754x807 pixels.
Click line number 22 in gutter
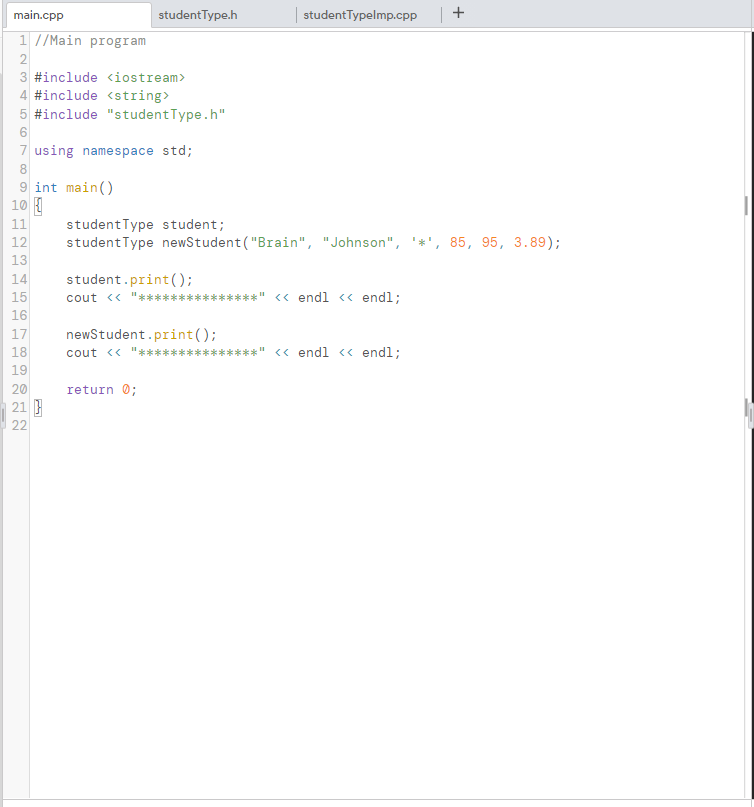coord(19,426)
